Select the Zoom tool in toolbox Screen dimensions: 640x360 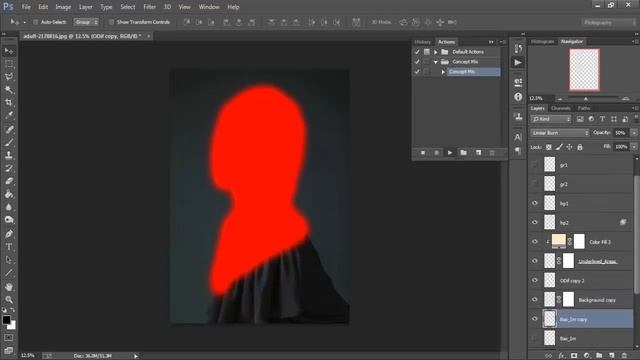pyautogui.click(x=9, y=300)
